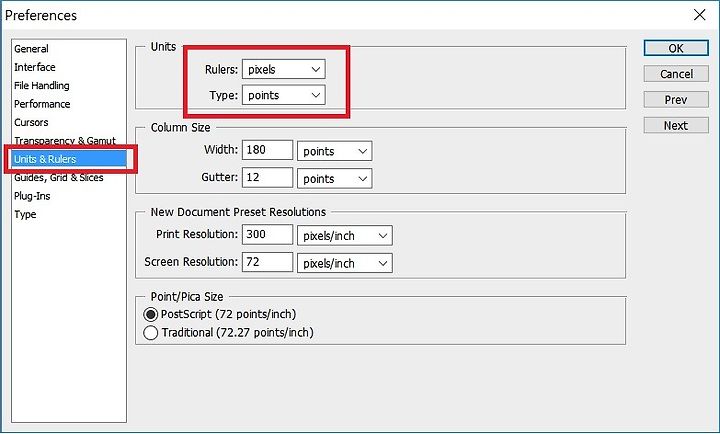Viewport: 720px width, 434px height.
Task: Select Units & Rulers in list
Action: tap(69, 159)
